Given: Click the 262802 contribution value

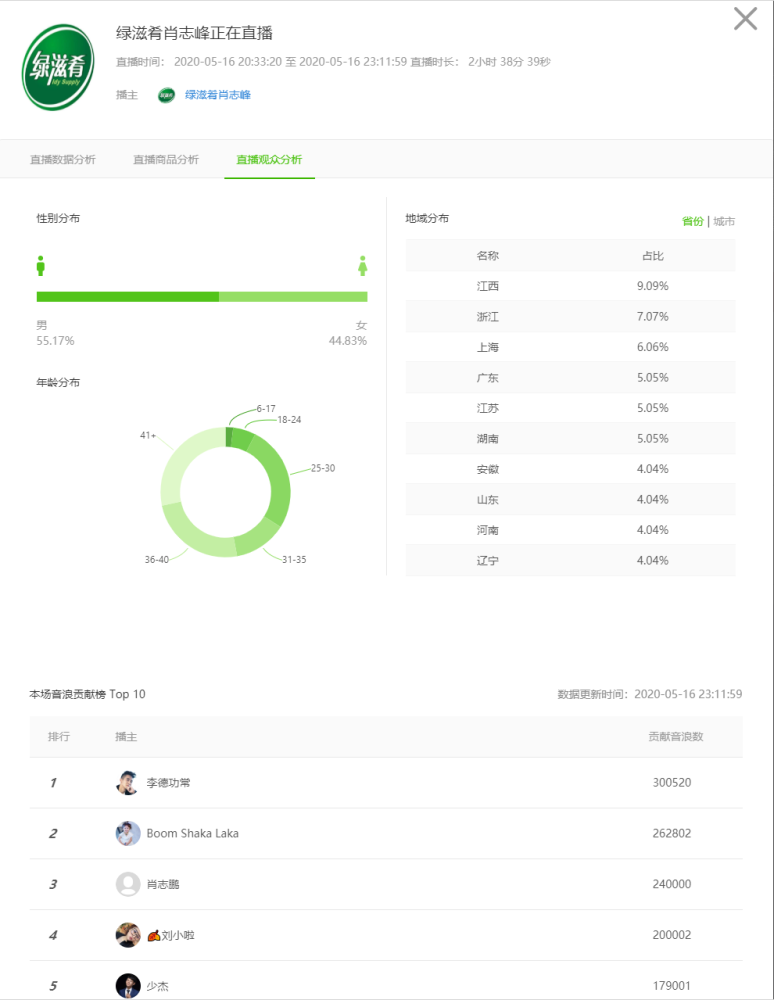Looking at the screenshot, I should [671, 834].
